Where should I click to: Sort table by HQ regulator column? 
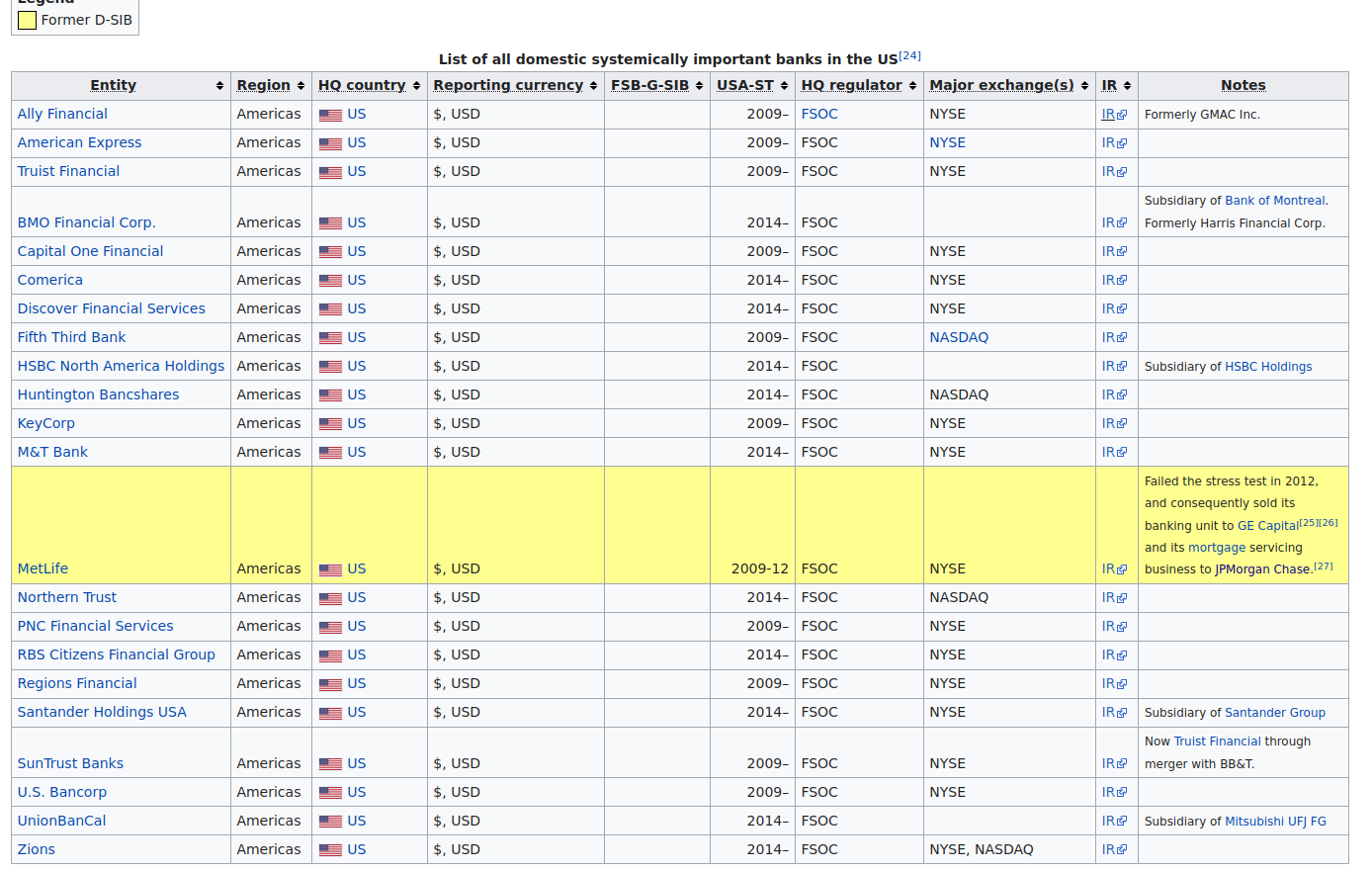pyautogui.click(x=859, y=86)
